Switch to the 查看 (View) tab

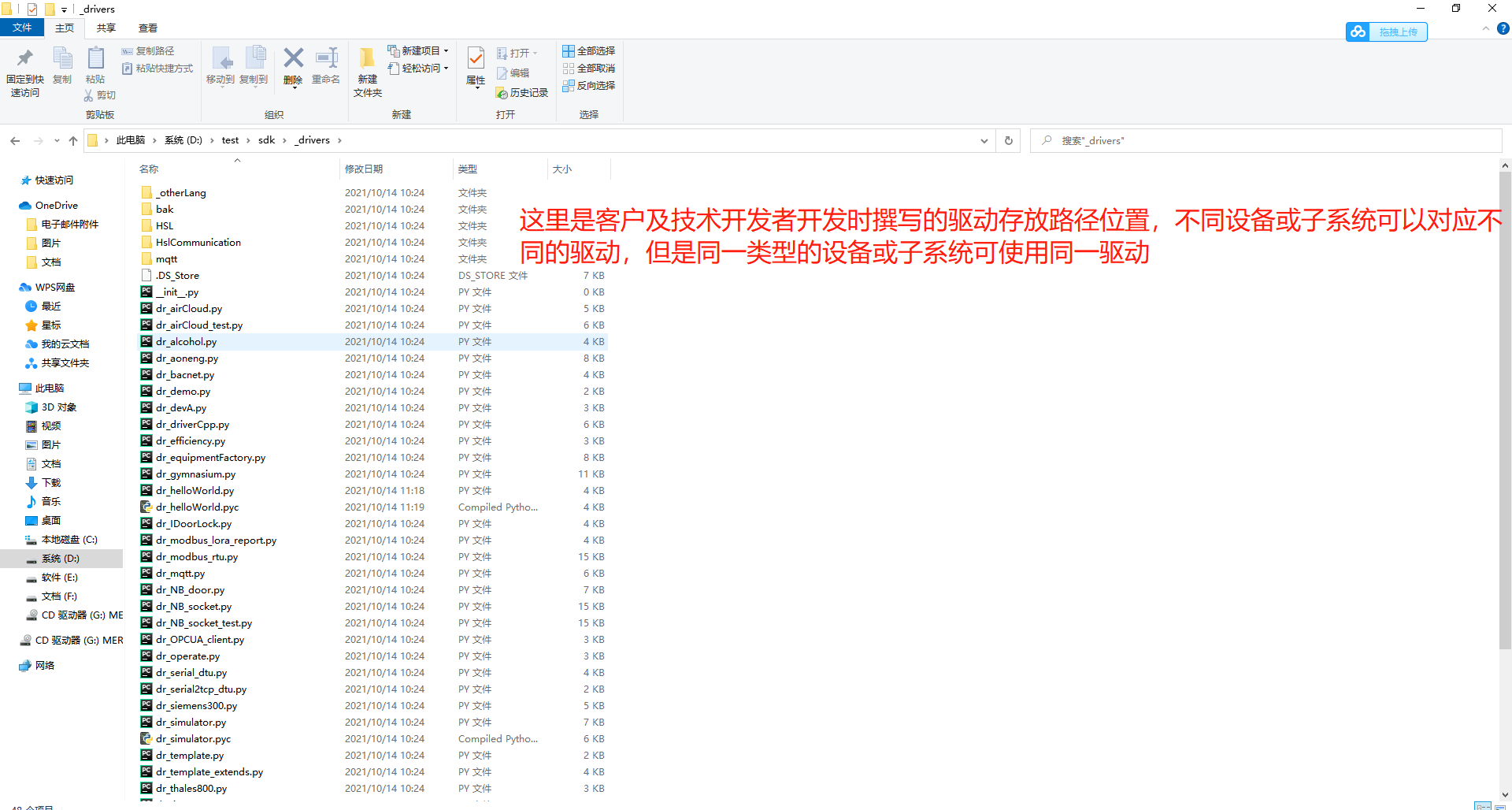tap(146, 28)
